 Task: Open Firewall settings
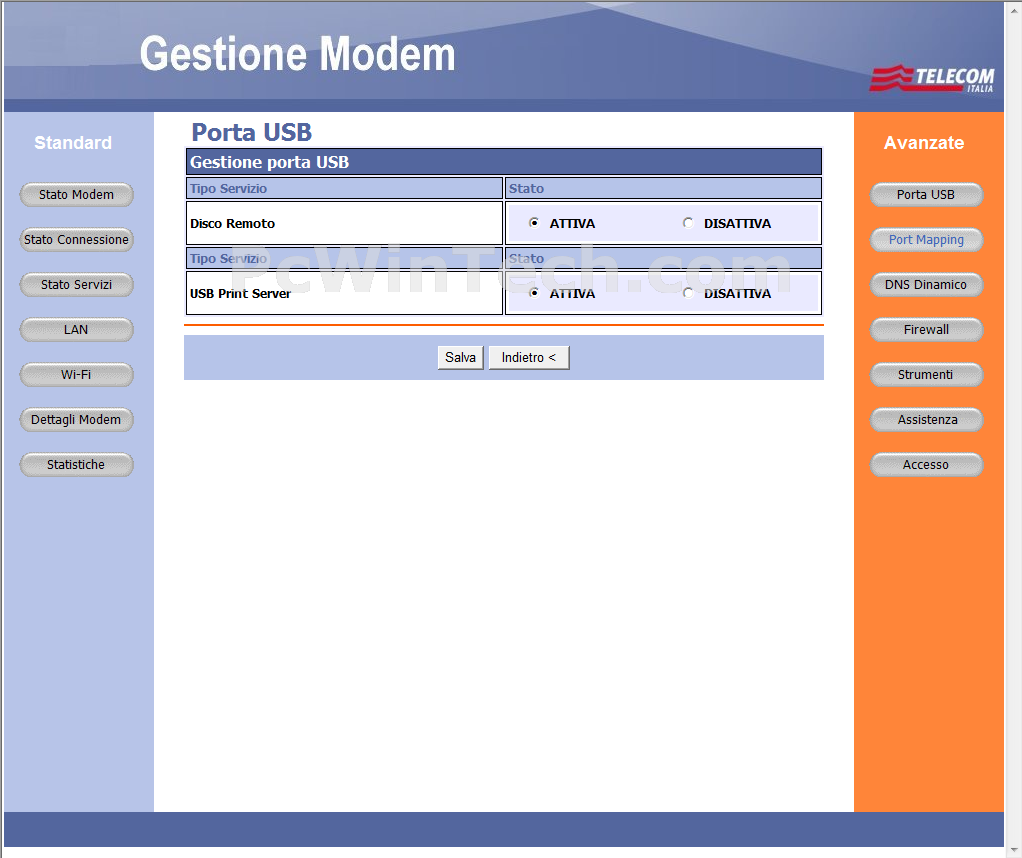coord(926,329)
